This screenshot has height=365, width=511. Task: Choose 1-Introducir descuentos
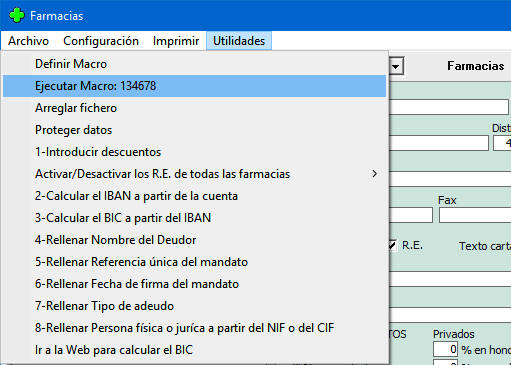click(195, 152)
